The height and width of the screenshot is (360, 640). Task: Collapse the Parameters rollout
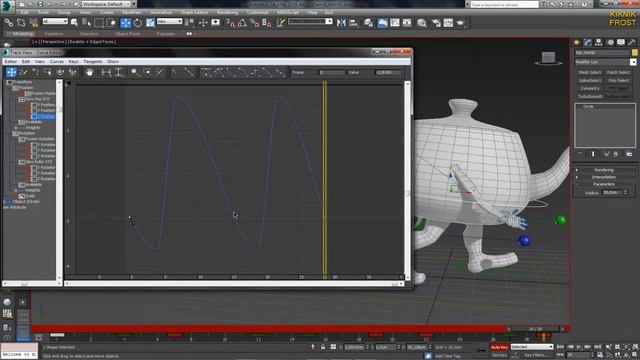(x=604, y=184)
